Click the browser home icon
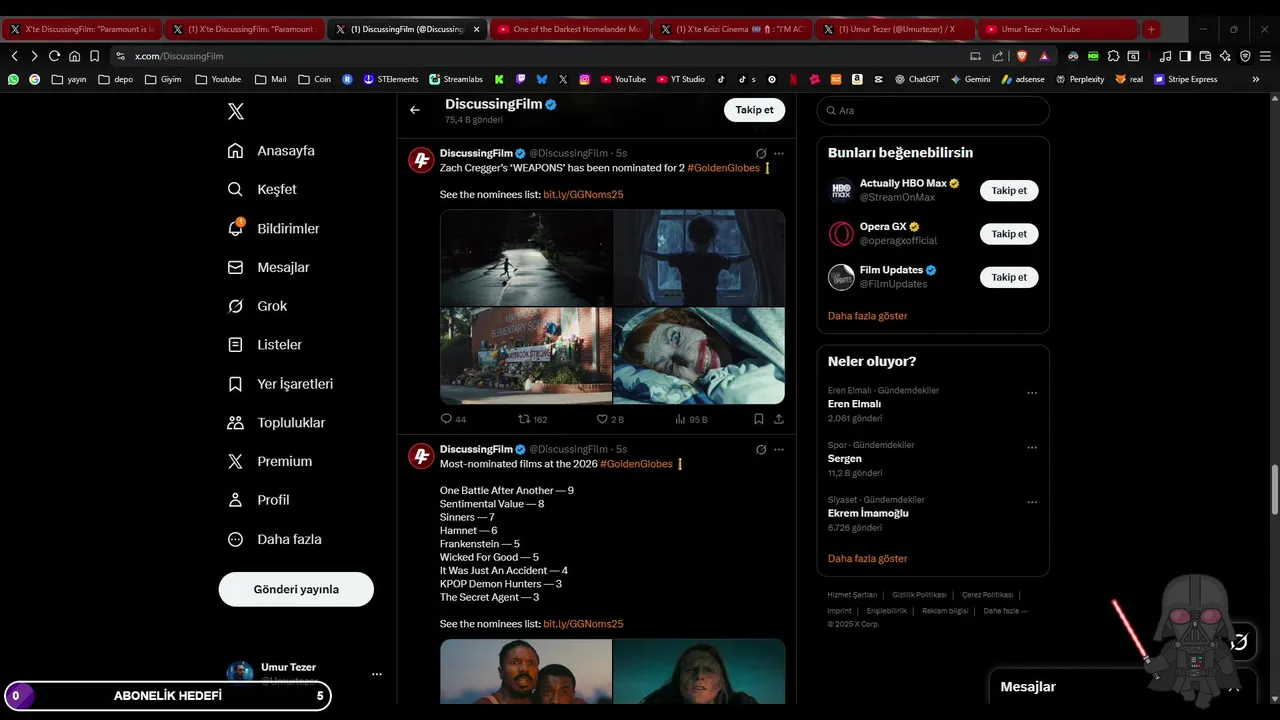 (x=74, y=56)
